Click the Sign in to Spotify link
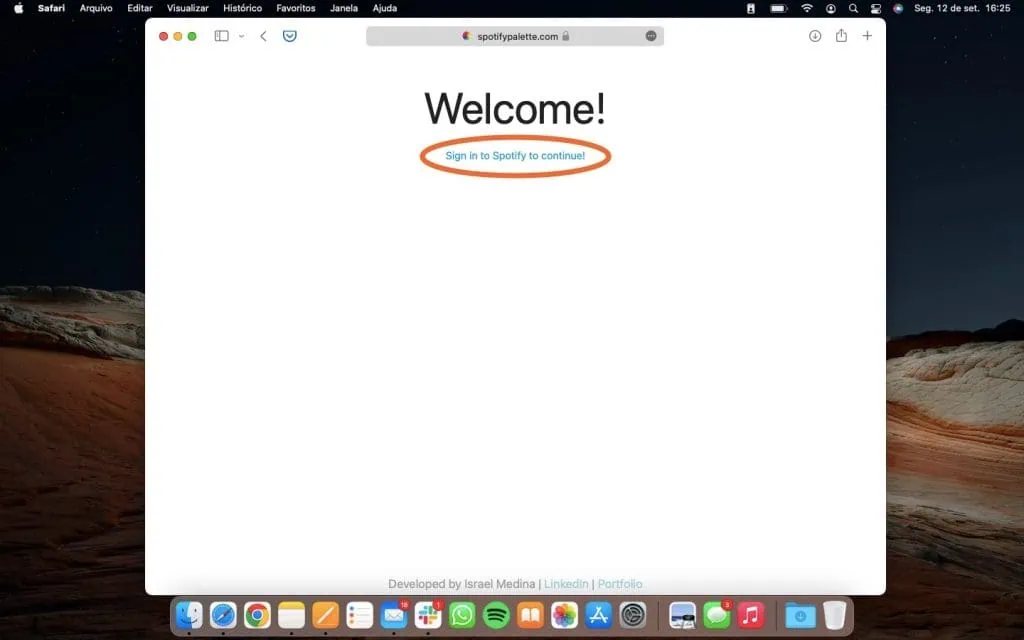Screen dimensions: 1024x640 click(515, 156)
